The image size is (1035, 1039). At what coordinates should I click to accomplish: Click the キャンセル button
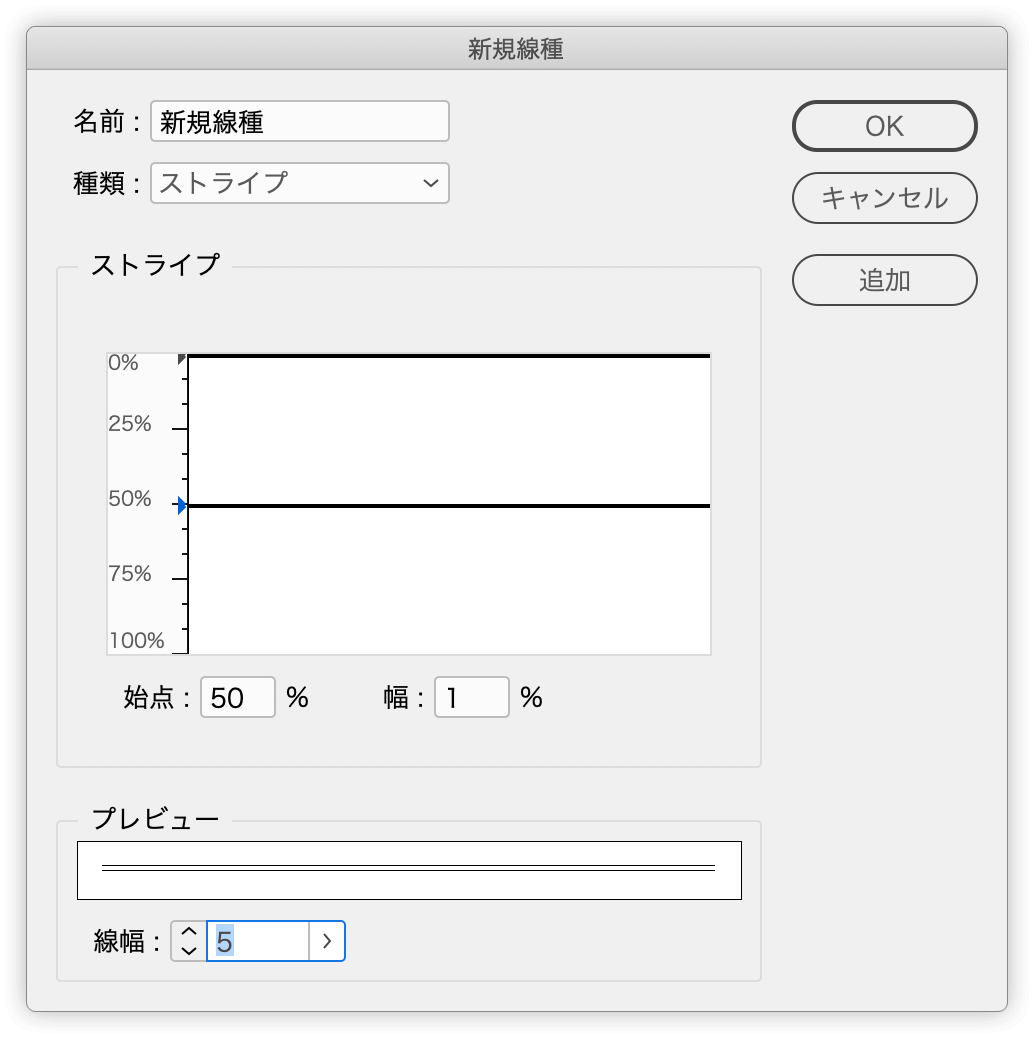pyautogui.click(x=885, y=197)
